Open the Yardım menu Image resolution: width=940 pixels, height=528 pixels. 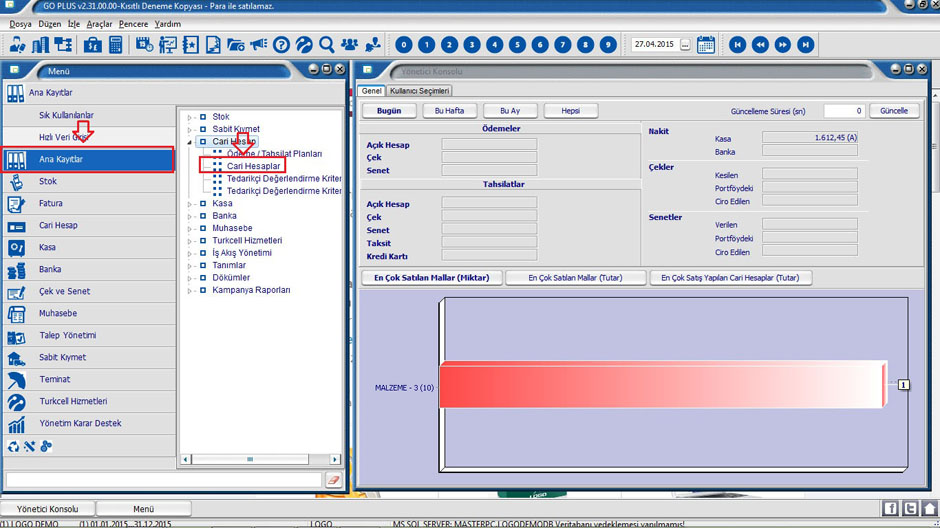click(x=167, y=24)
